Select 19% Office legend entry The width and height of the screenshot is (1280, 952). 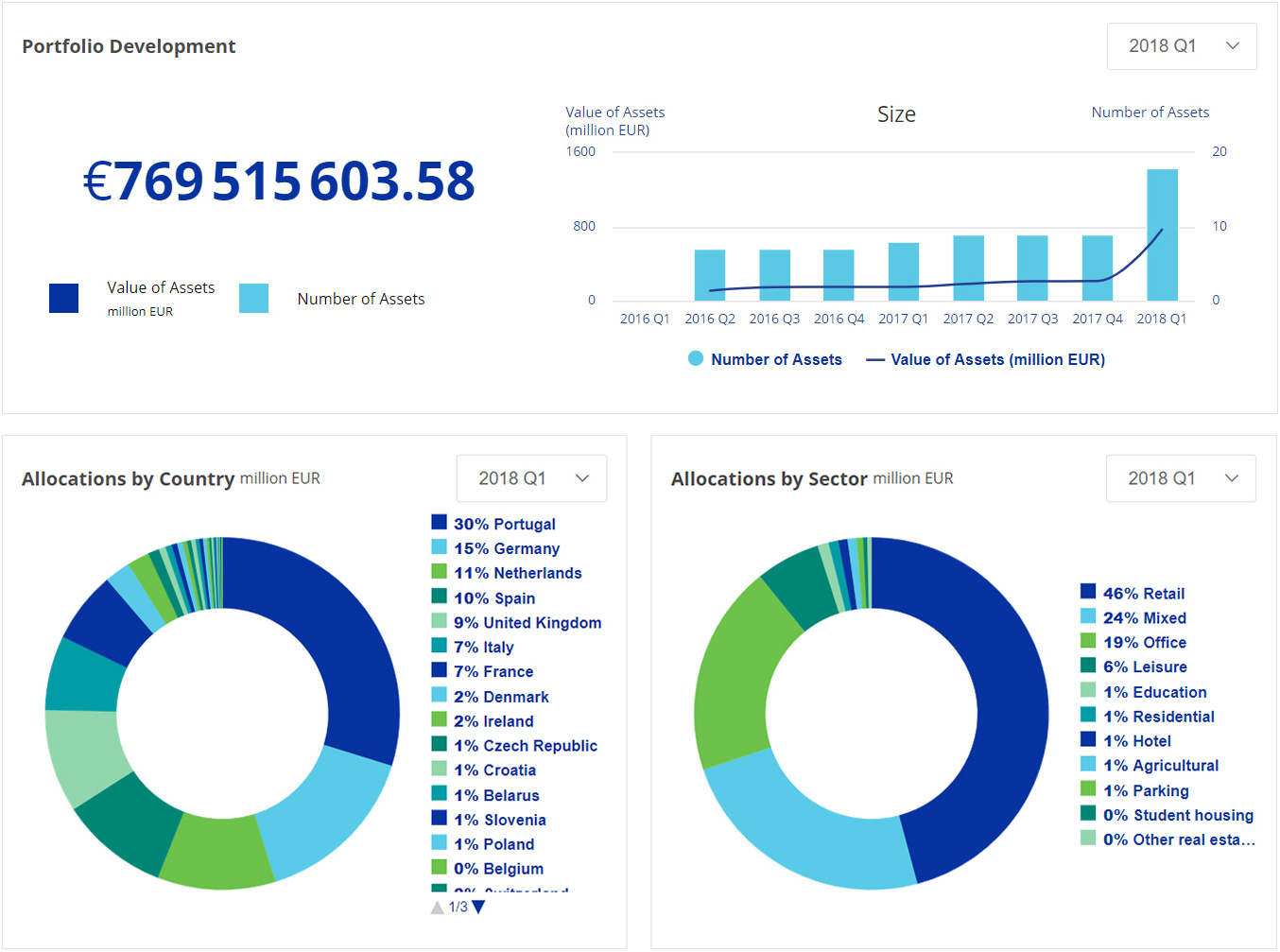pyautogui.click(x=1133, y=642)
